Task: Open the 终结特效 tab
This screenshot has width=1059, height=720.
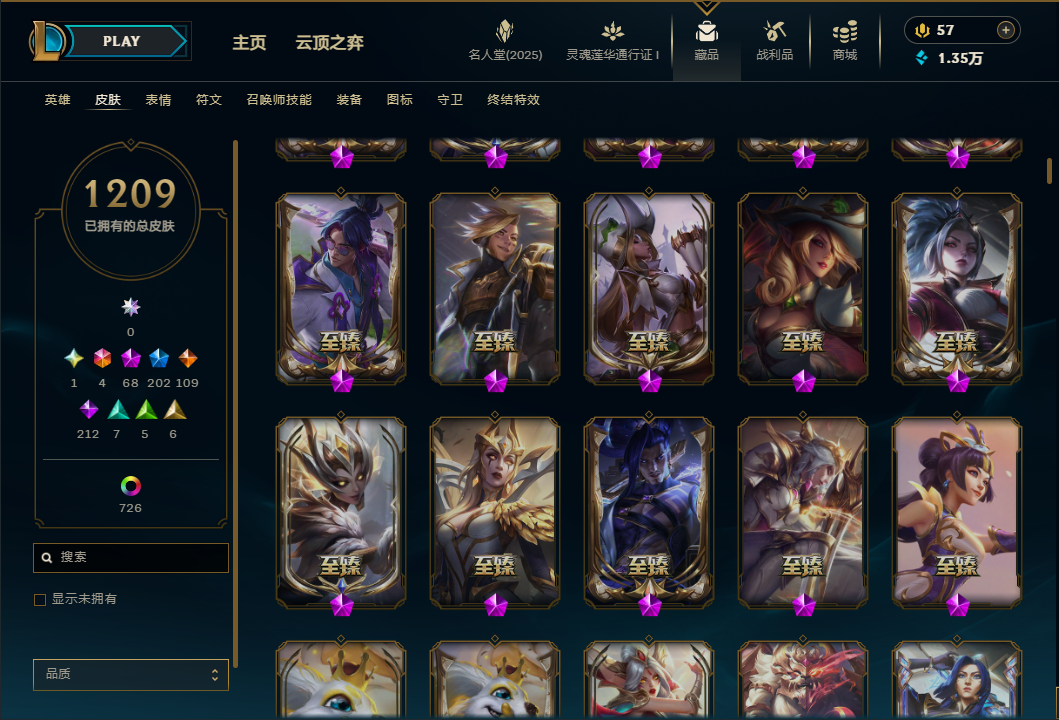Action: tap(513, 100)
